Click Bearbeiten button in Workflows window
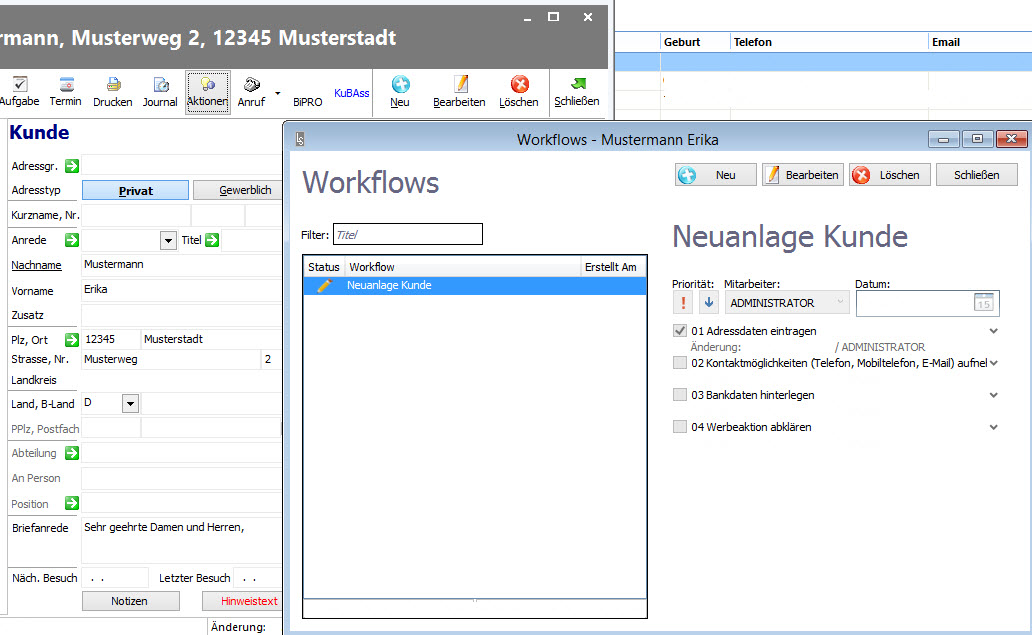This screenshot has height=635, width=1032. 802,175
